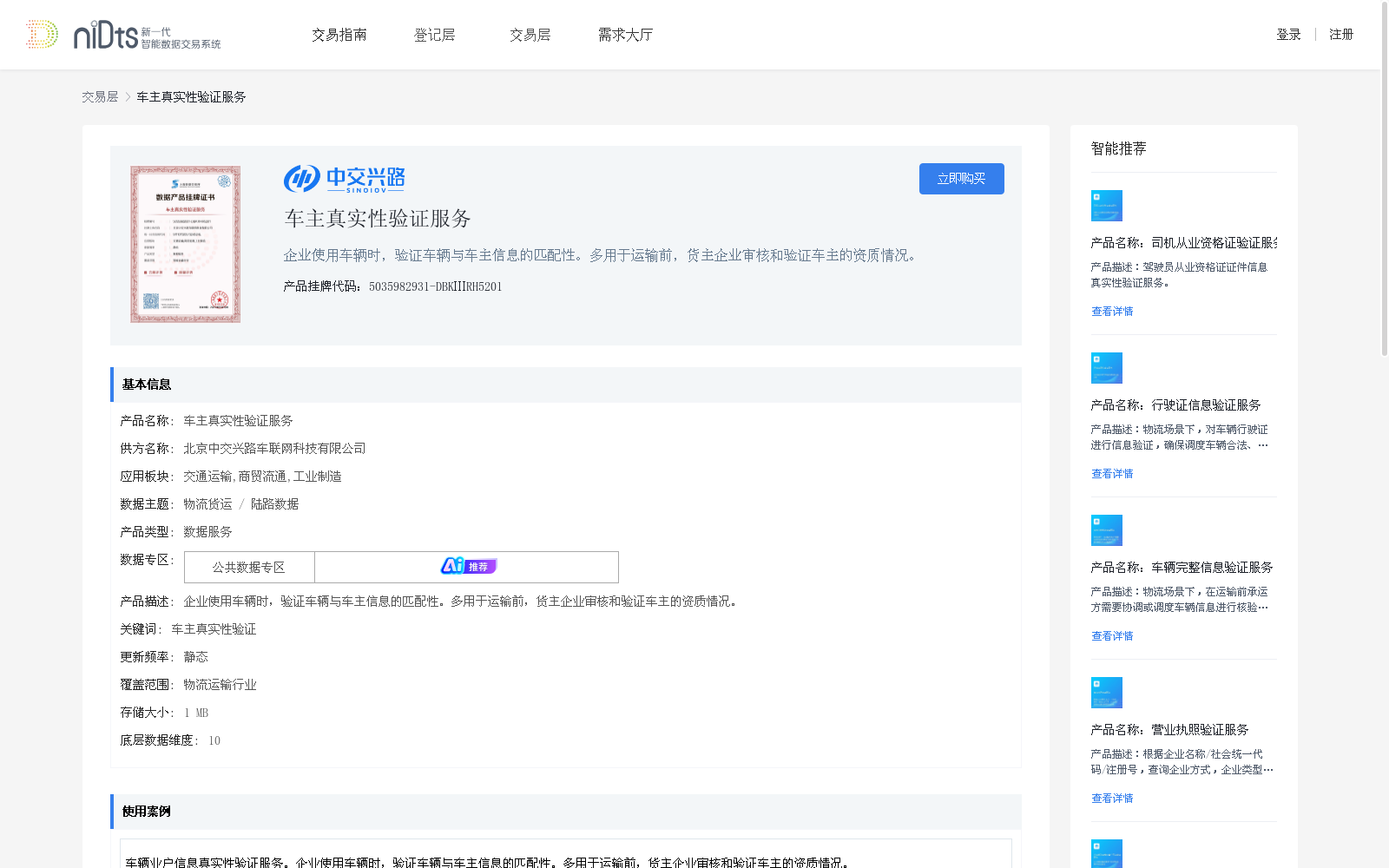Click 车辆完整信息验证服务 product icon

(1106, 530)
